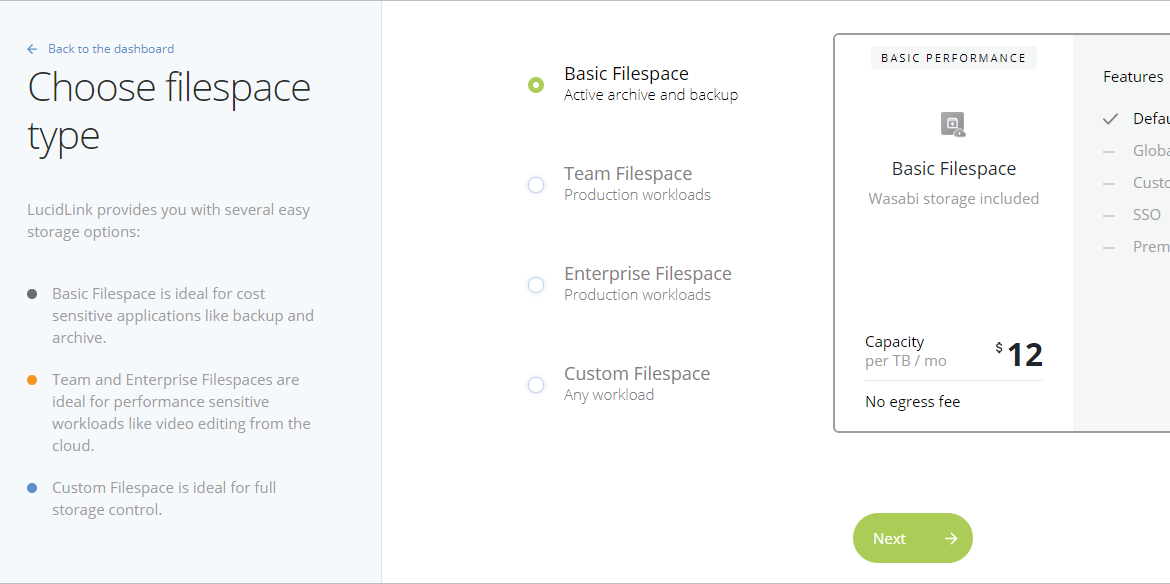Image resolution: width=1170 pixels, height=584 pixels.
Task: Click the $12 capacity price
Action: click(x=1019, y=355)
